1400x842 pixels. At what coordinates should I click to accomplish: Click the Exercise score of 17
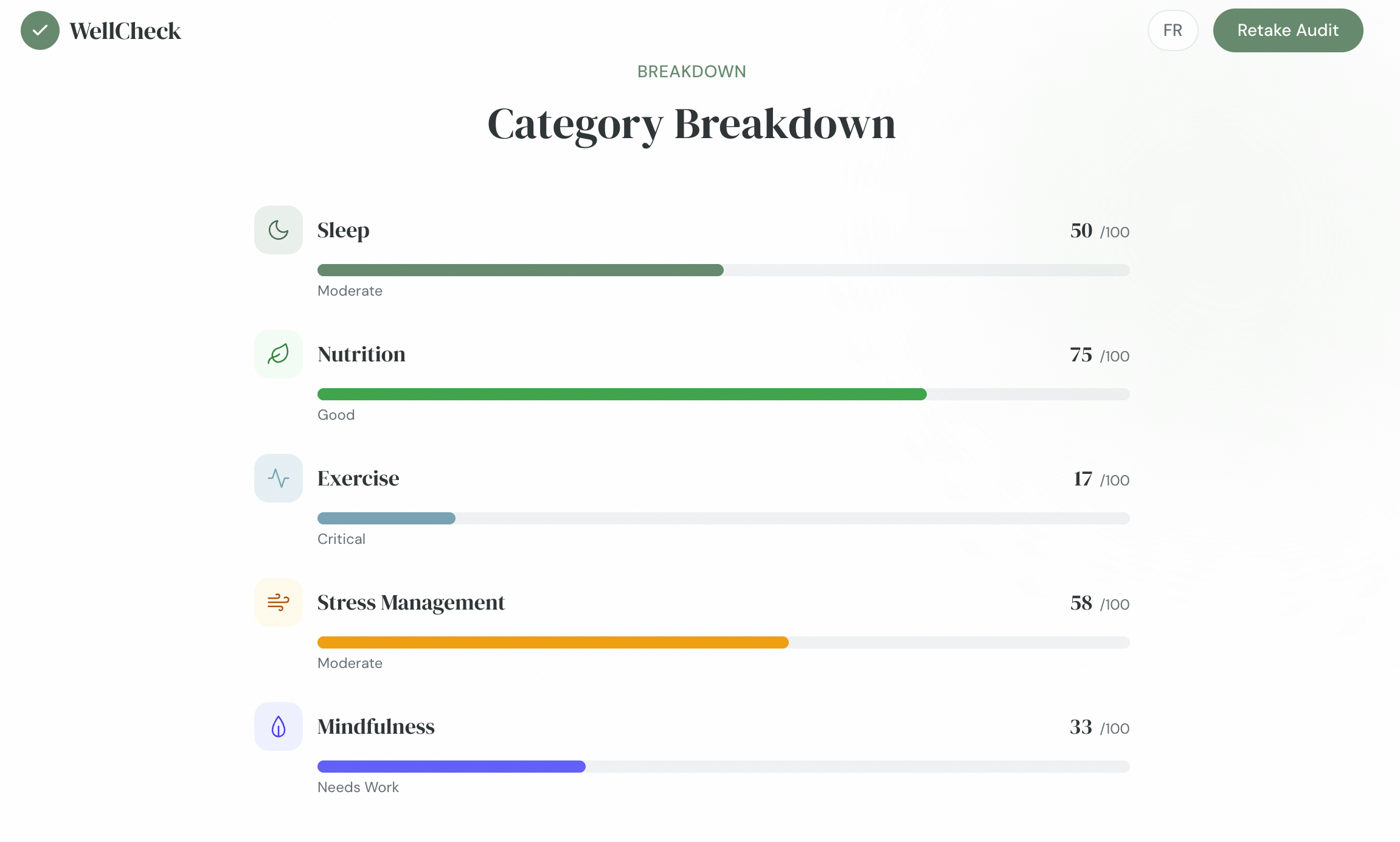coord(1083,479)
